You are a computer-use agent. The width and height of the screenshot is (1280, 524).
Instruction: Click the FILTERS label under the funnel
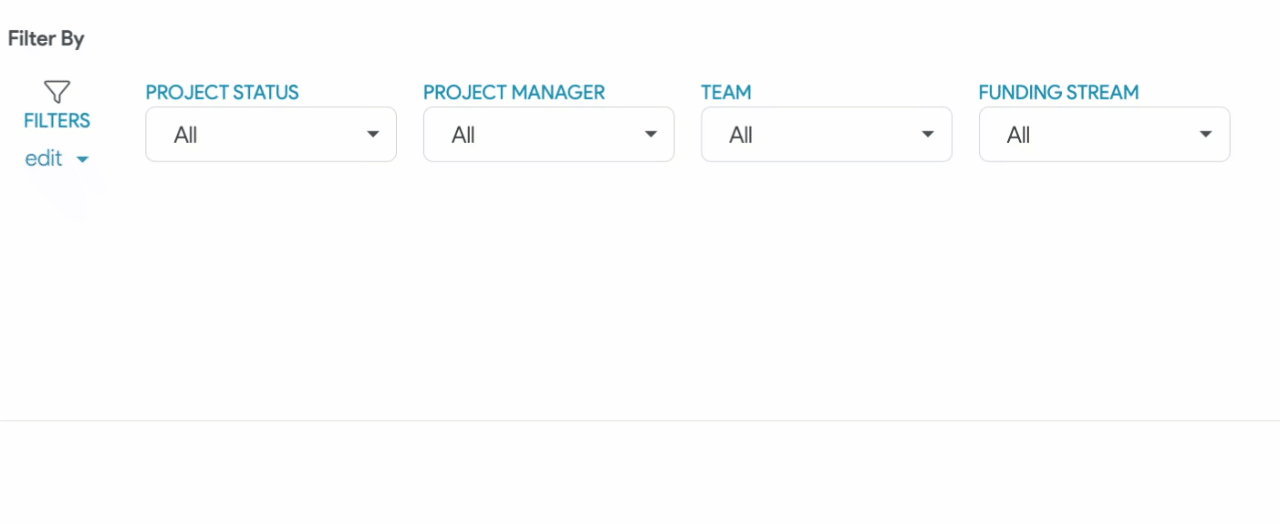[57, 121]
